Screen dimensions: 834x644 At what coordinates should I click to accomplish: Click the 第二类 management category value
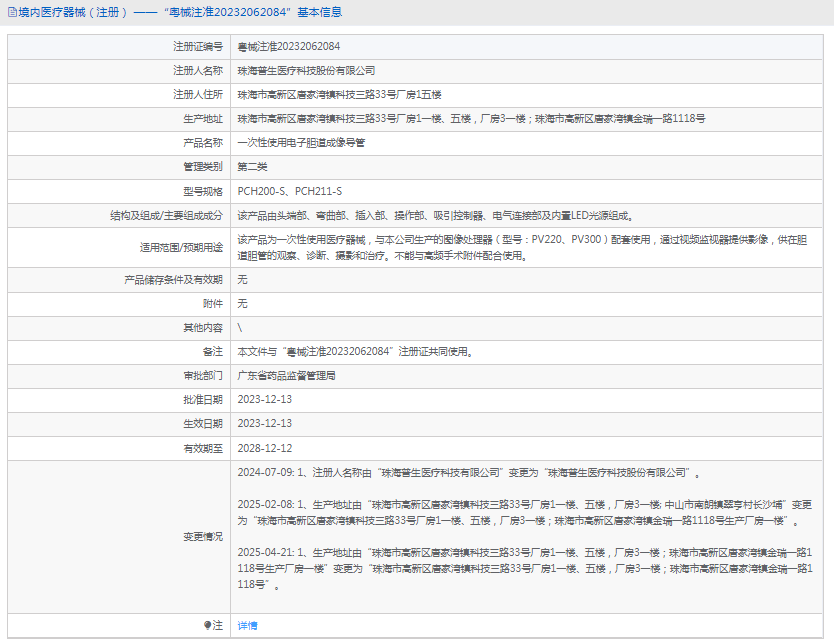tap(252, 167)
